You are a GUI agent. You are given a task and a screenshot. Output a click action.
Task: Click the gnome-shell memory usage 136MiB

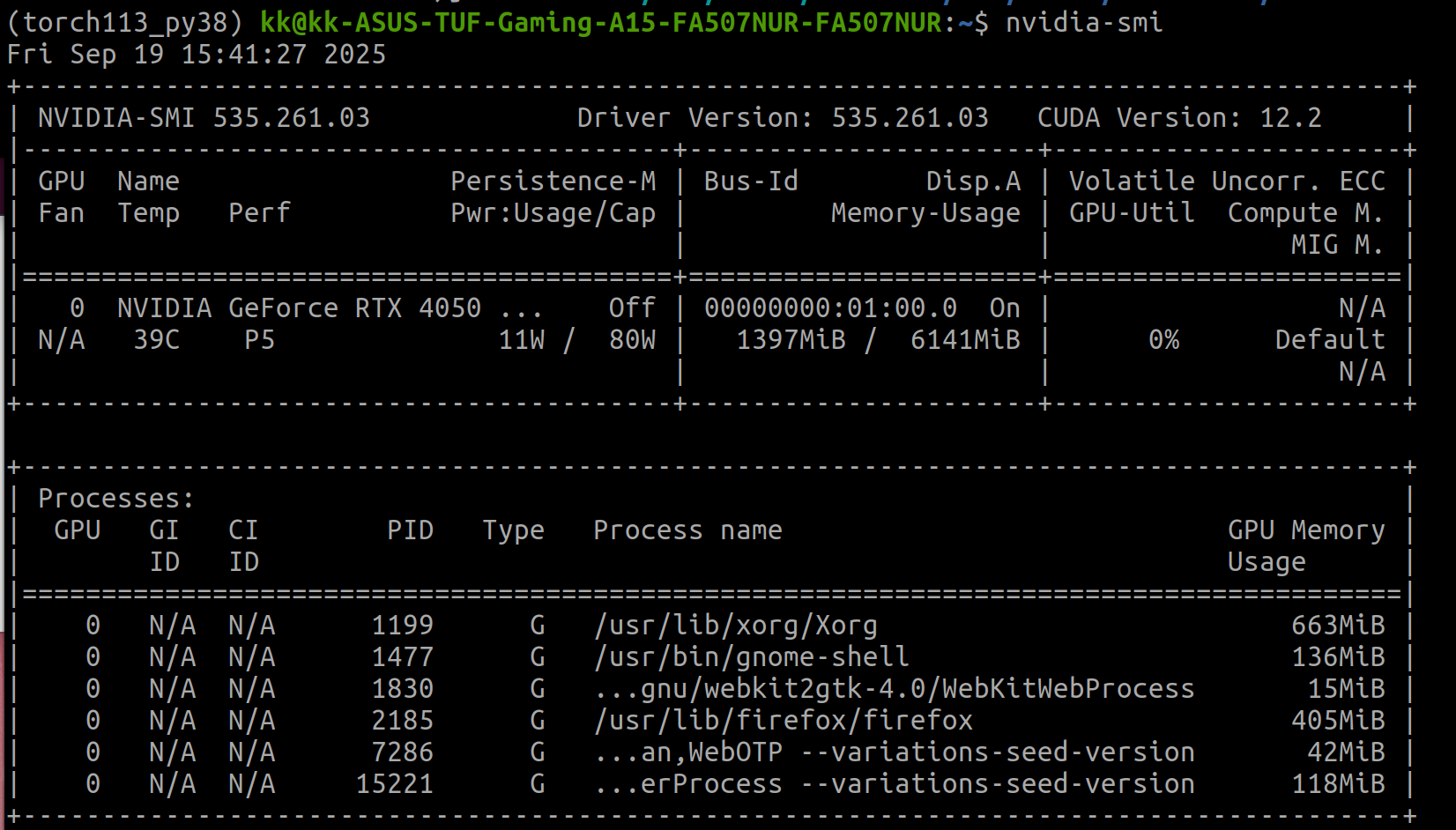[1338, 657]
